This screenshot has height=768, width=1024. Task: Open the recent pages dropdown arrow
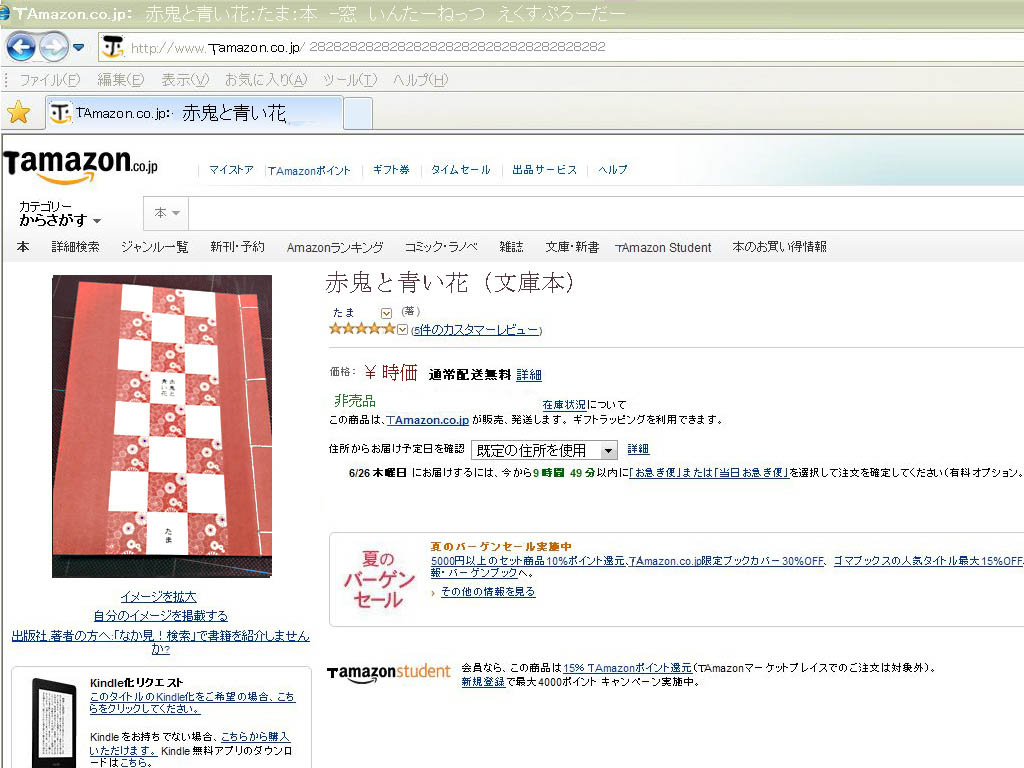tap(79, 47)
